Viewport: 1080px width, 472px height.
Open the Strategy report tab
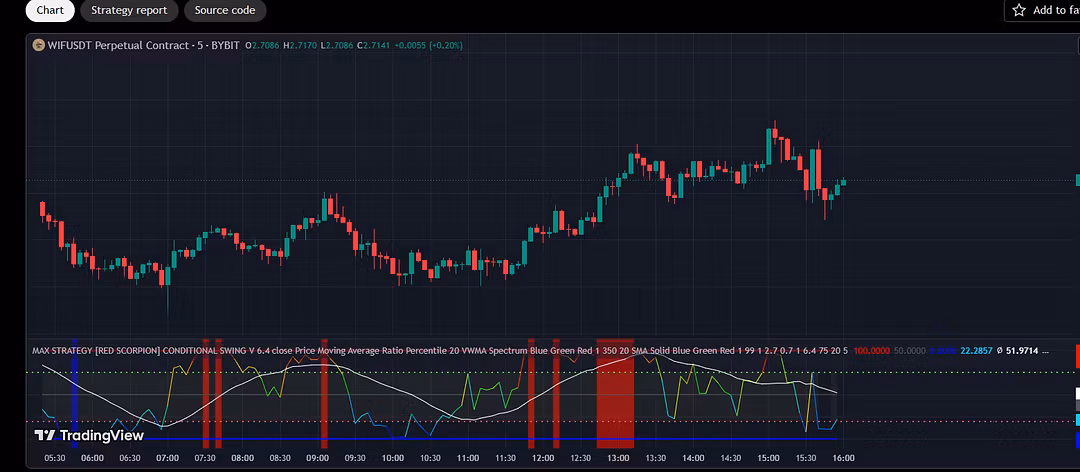[x=129, y=10]
